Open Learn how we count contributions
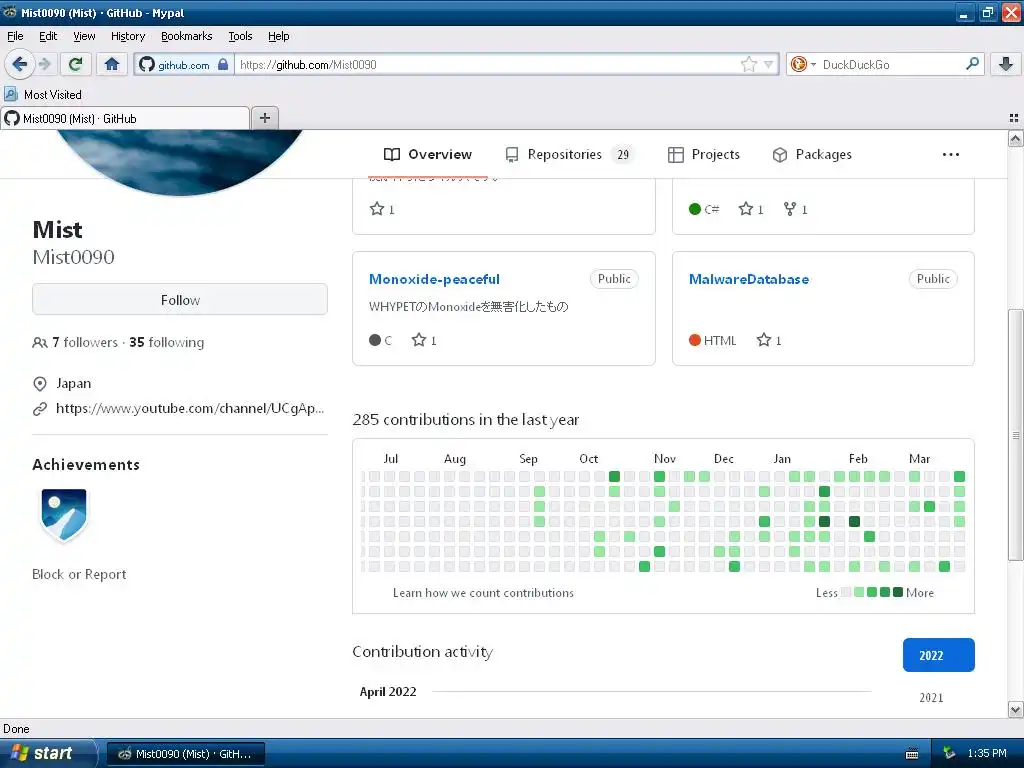1024x768 pixels. 483,592
